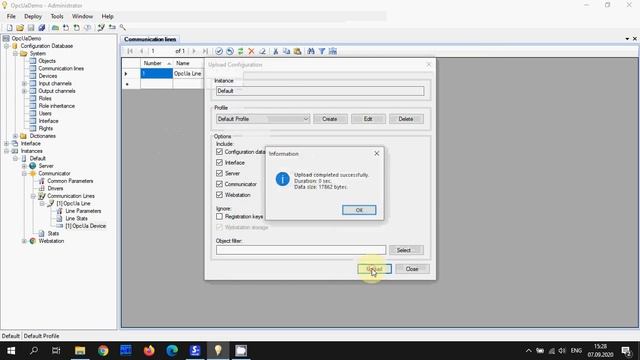The image size is (640, 360).
Task: Open the Tools menu
Action: (x=57, y=16)
